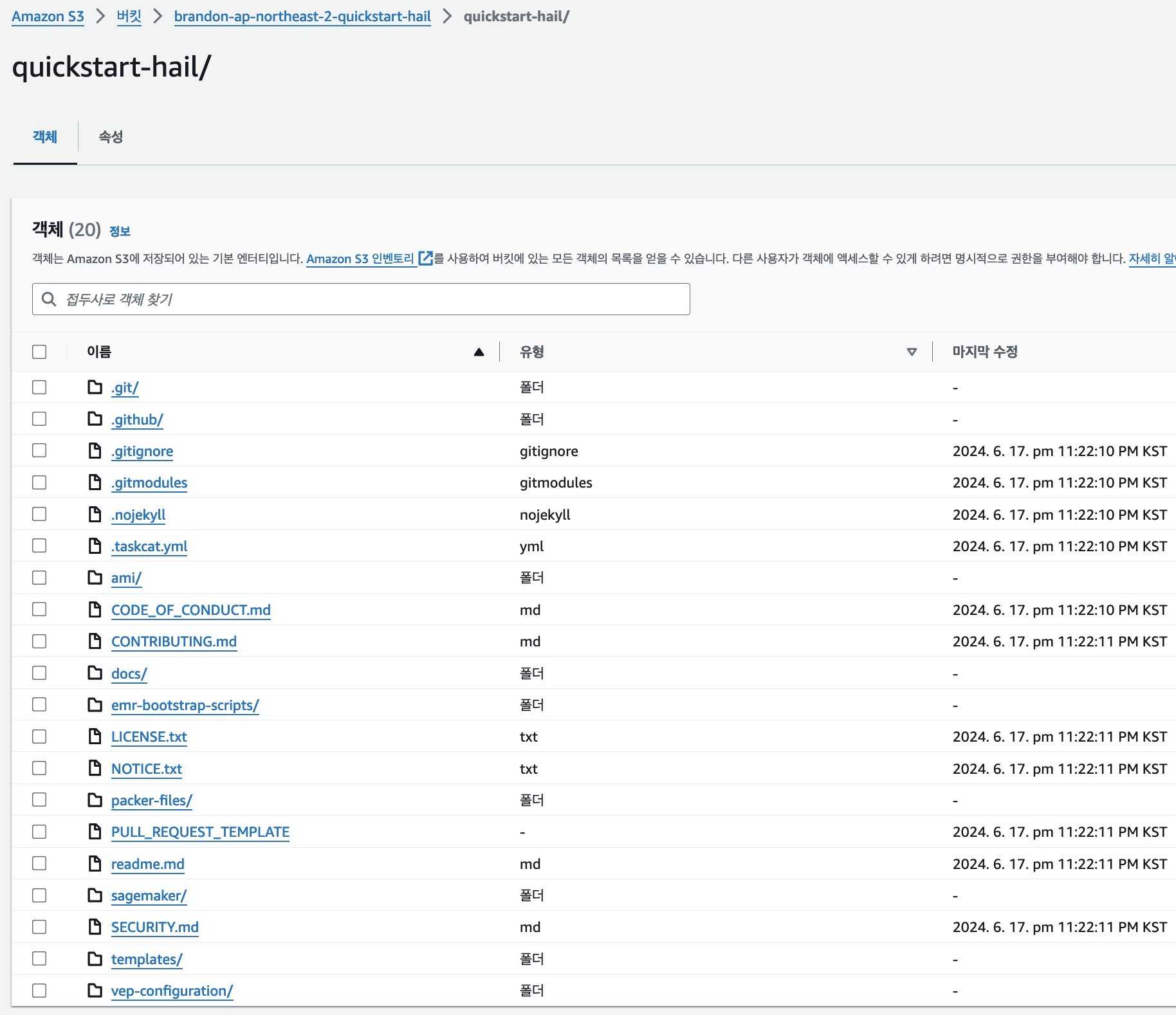
Task: Open the 정보 info link beside 객체 (20)
Action: click(120, 231)
